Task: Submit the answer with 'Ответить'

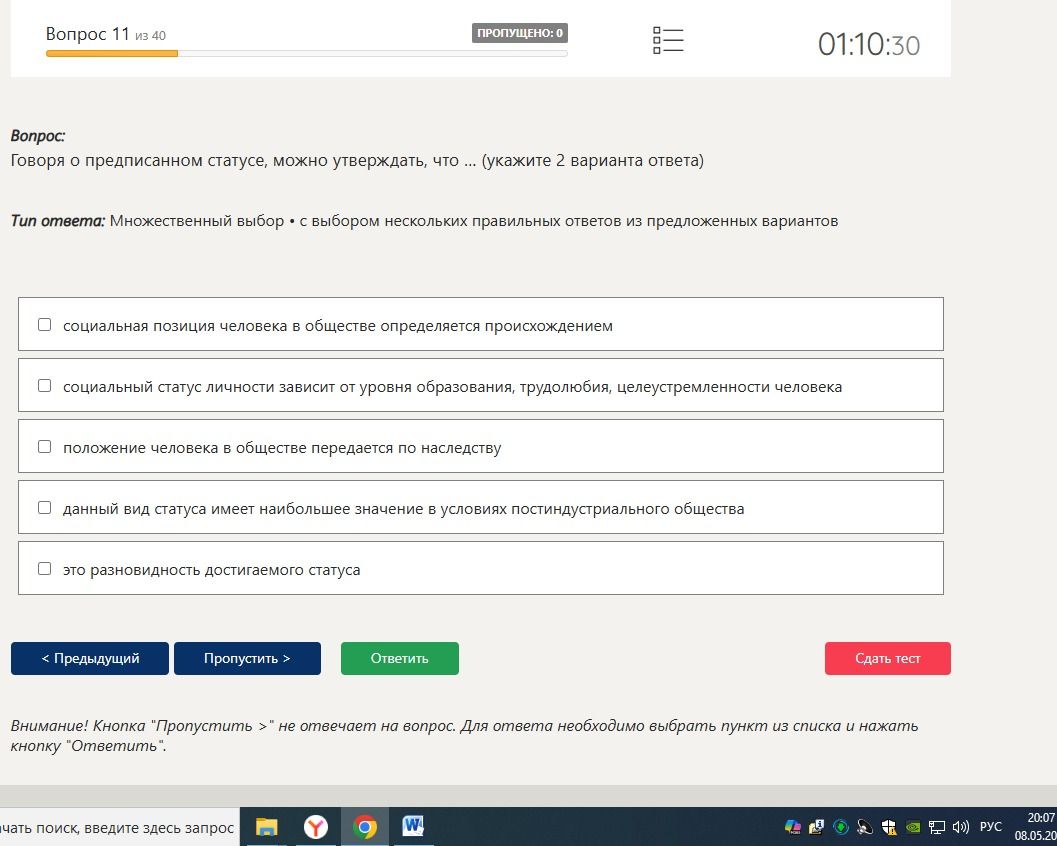Action: pyautogui.click(x=400, y=659)
